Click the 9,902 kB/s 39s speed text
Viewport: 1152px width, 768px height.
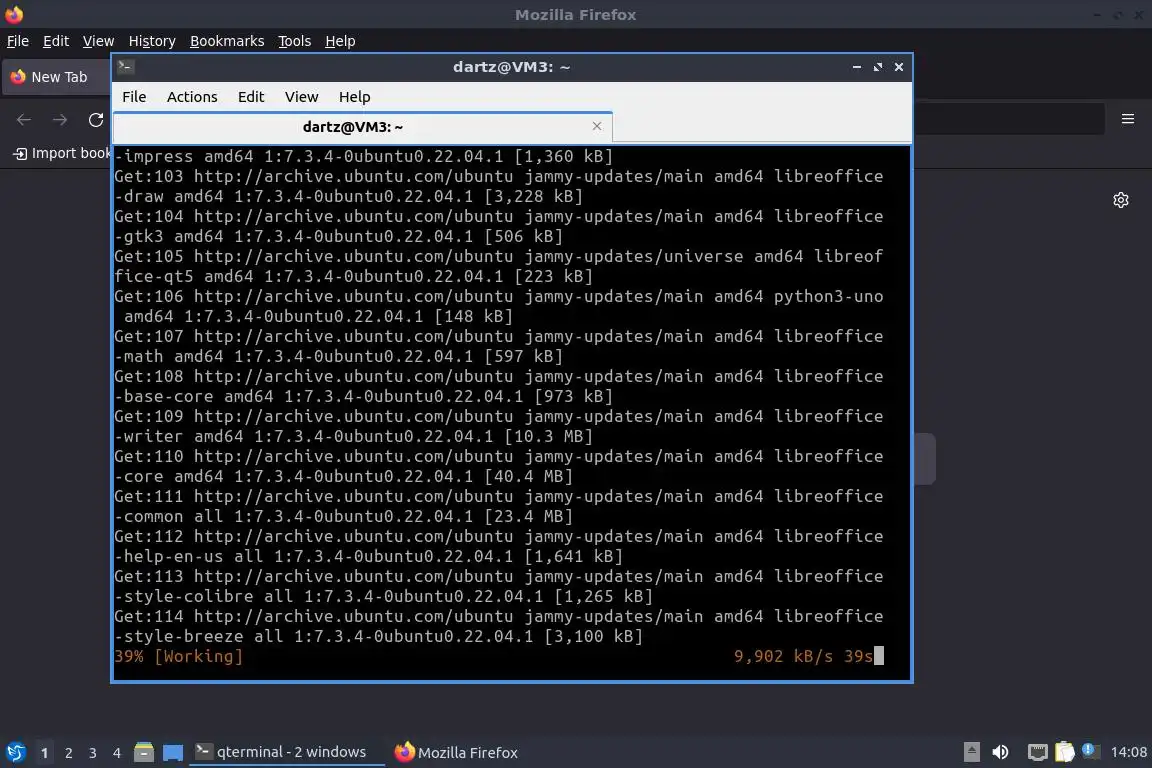point(803,656)
